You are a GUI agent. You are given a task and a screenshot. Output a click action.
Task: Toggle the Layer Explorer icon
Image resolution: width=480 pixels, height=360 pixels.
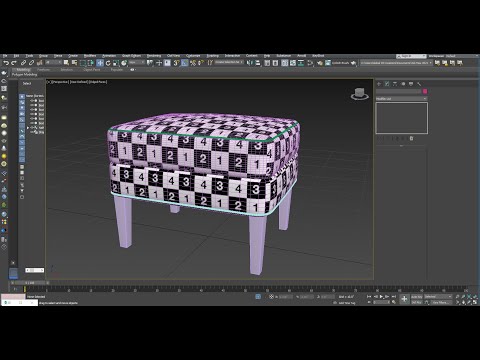[x=275, y=63]
